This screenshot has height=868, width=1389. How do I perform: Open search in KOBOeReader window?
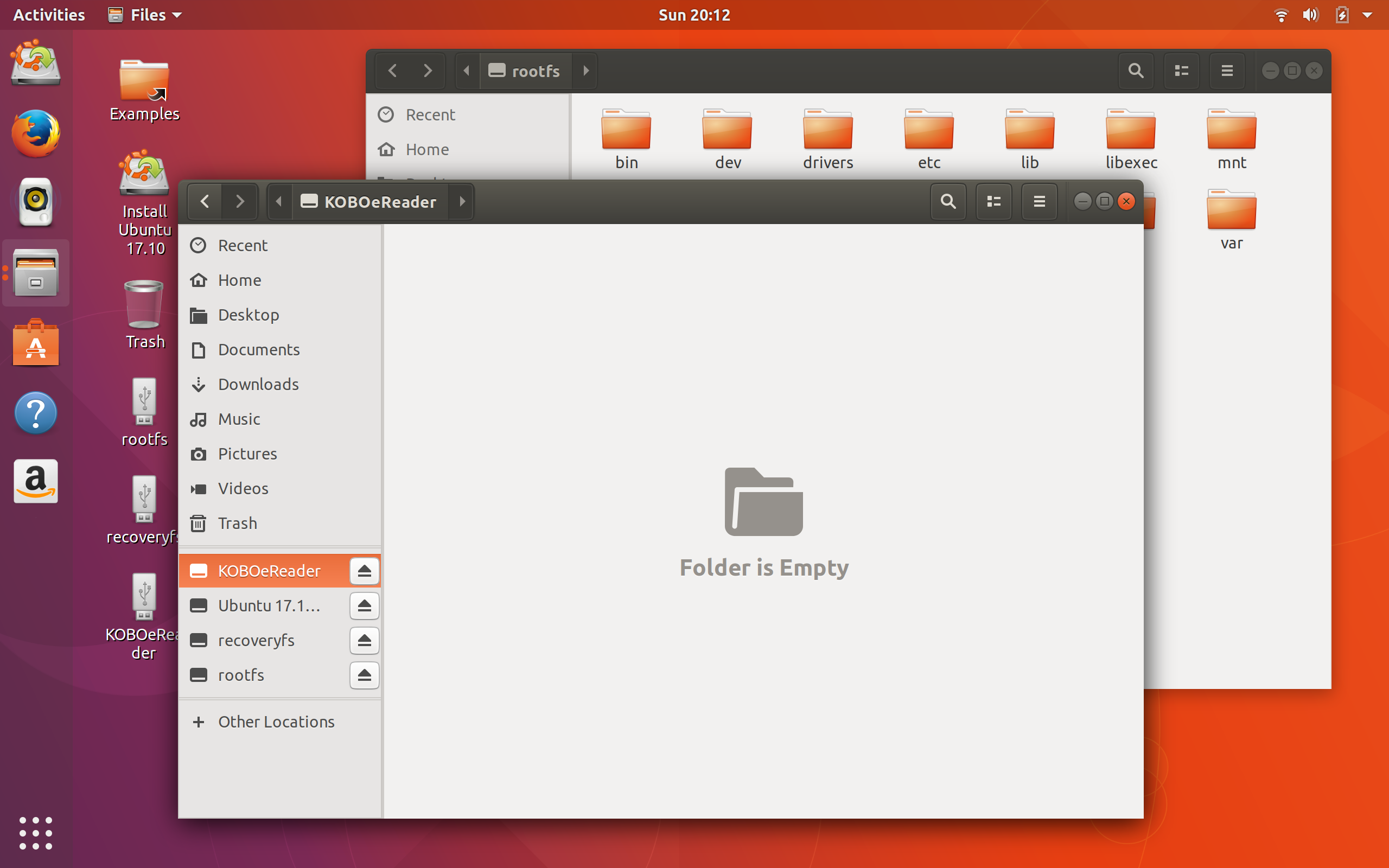click(x=948, y=201)
